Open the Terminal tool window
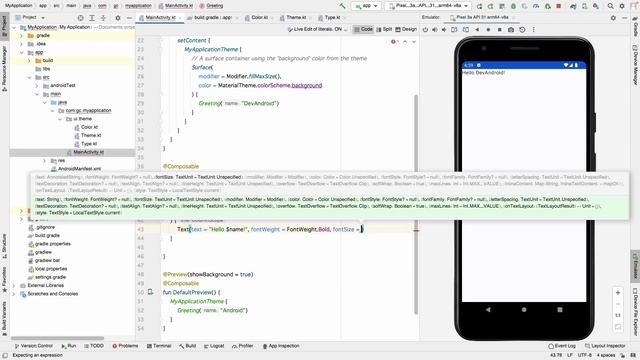The height and width of the screenshot is (360, 640). (159, 346)
